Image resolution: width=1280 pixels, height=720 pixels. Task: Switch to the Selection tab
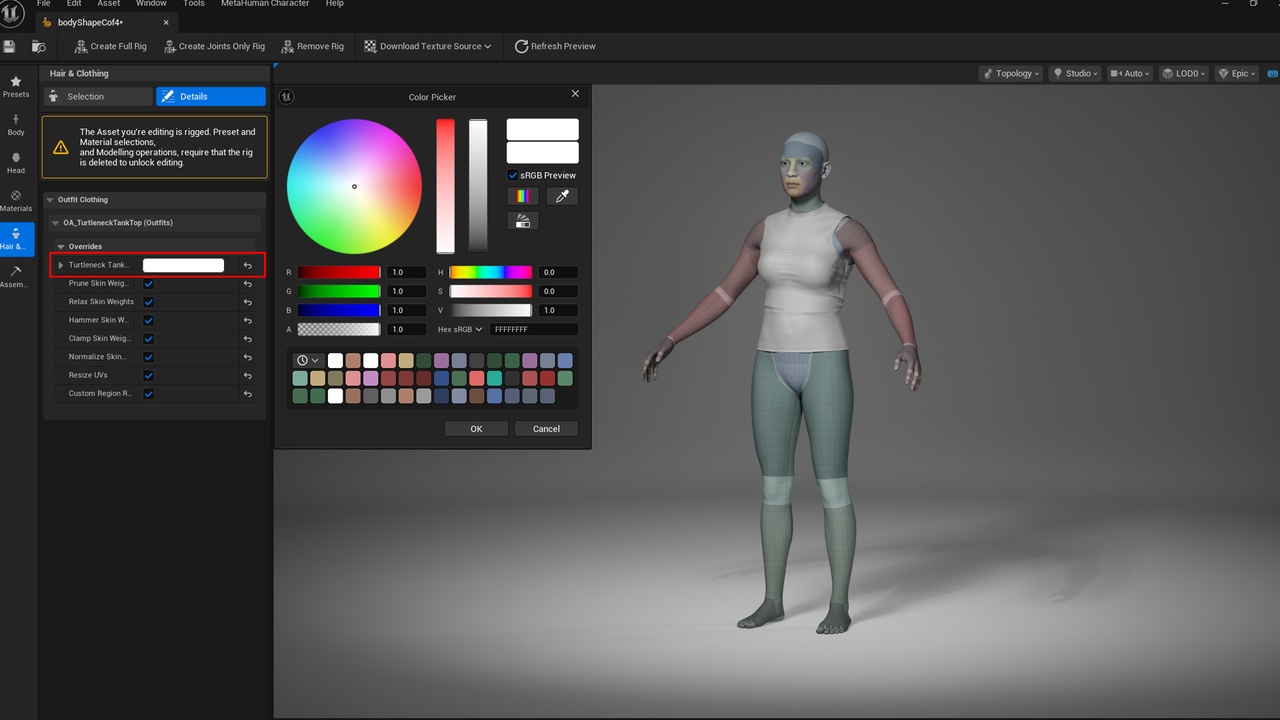[x=98, y=96]
